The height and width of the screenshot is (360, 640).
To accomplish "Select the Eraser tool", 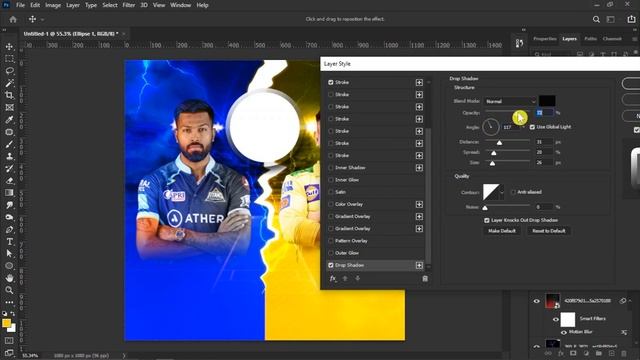I will [x=9, y=181].
